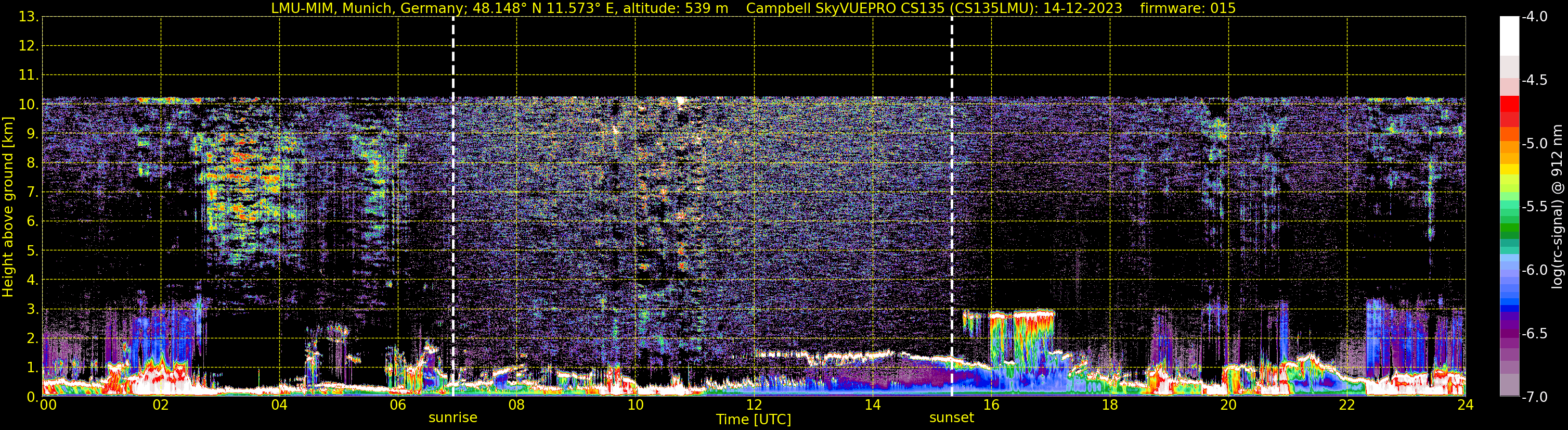Click the white dashed sunrise marker line

point(453,207)
